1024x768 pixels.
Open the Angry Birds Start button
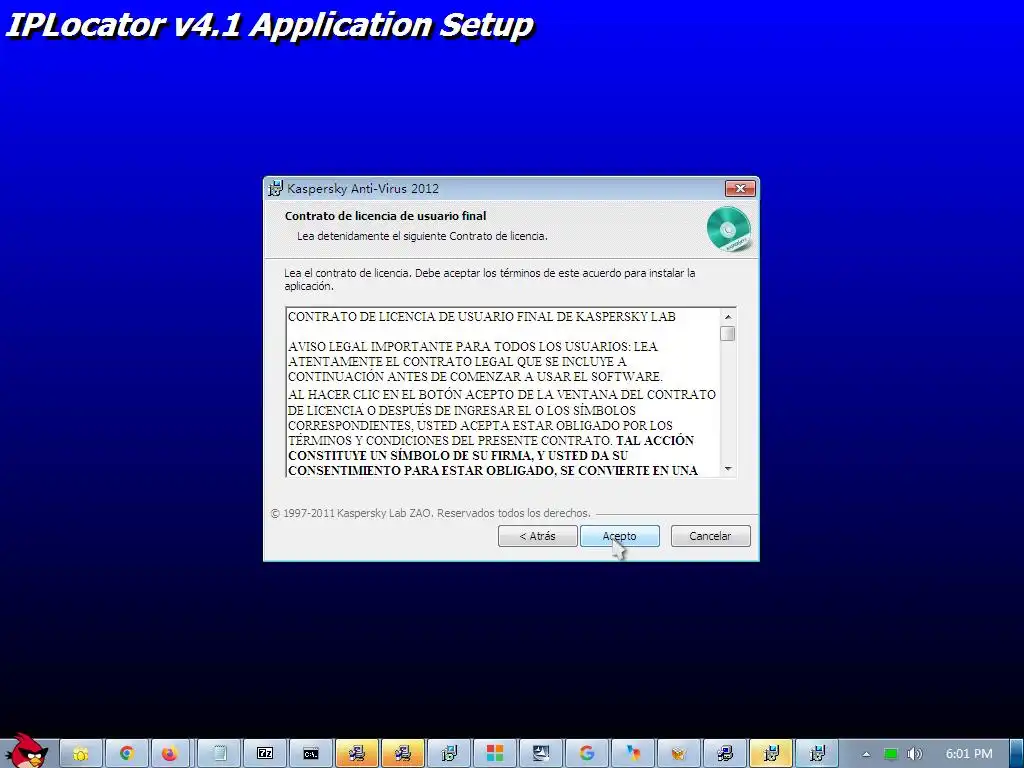25,751
